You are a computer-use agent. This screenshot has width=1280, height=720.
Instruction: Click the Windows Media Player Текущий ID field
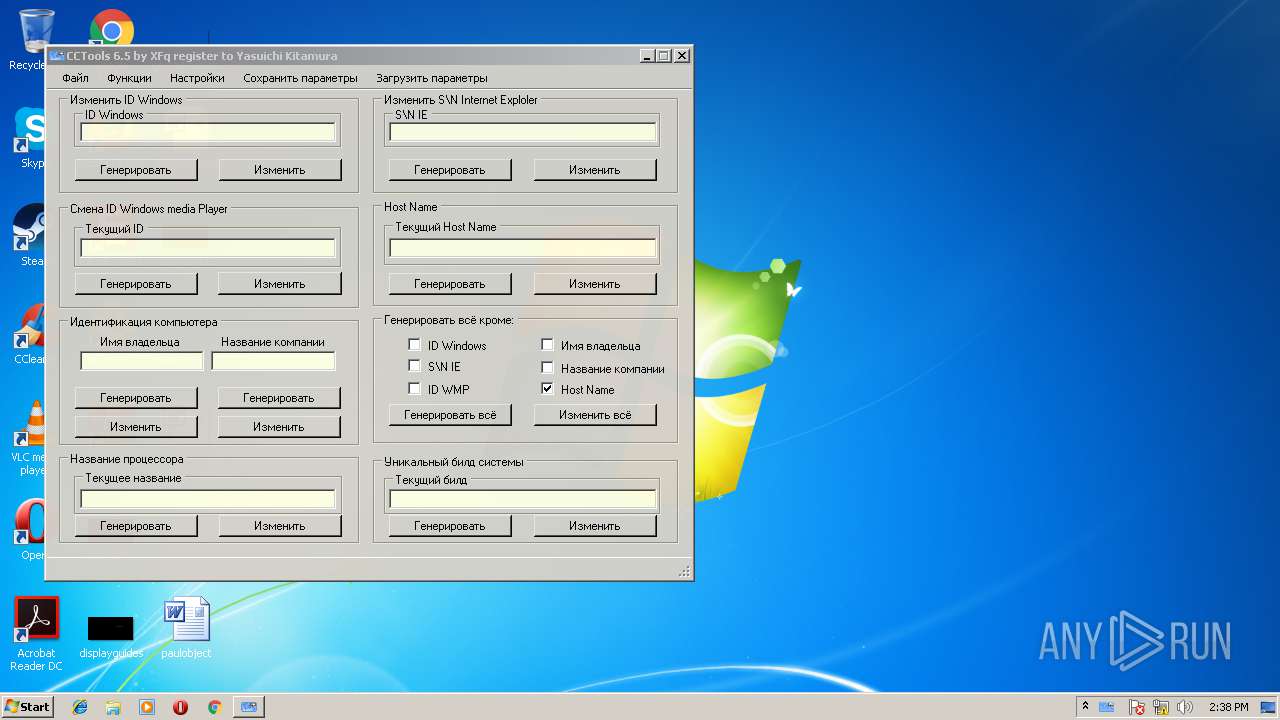click(x=208, y=248)
